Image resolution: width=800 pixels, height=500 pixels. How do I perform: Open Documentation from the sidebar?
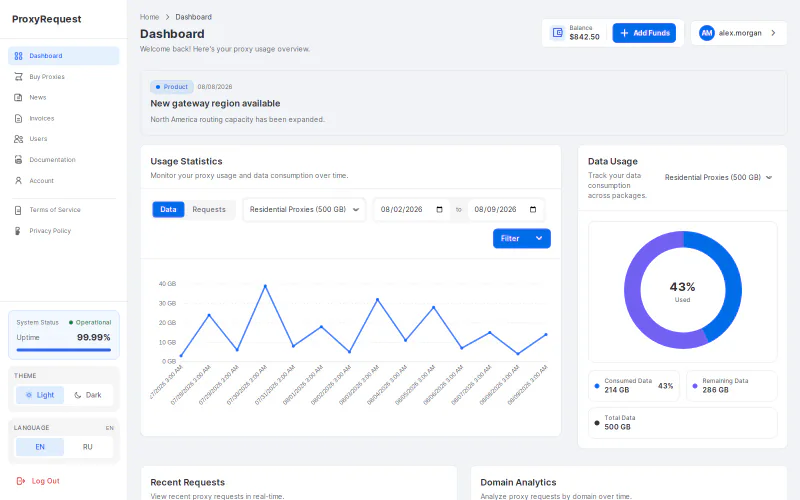click(64, 160)
